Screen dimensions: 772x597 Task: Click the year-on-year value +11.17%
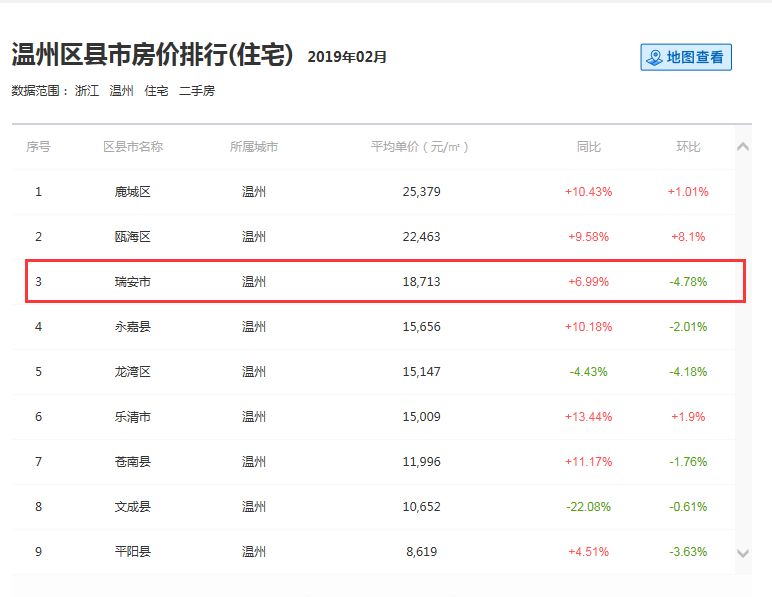click(x=588, y=462)
